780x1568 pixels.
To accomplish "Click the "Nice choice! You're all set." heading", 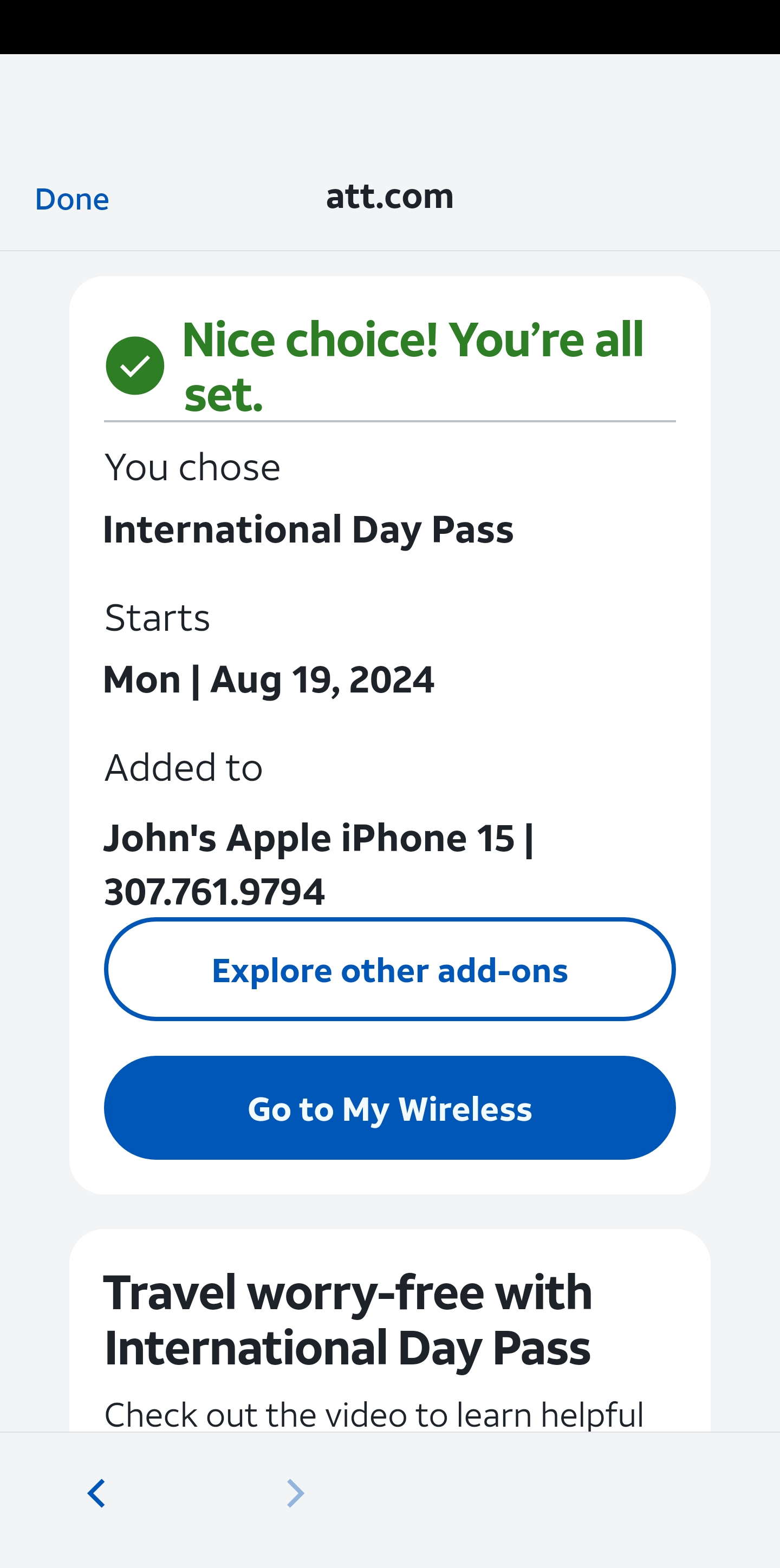I will pos(412,366).
